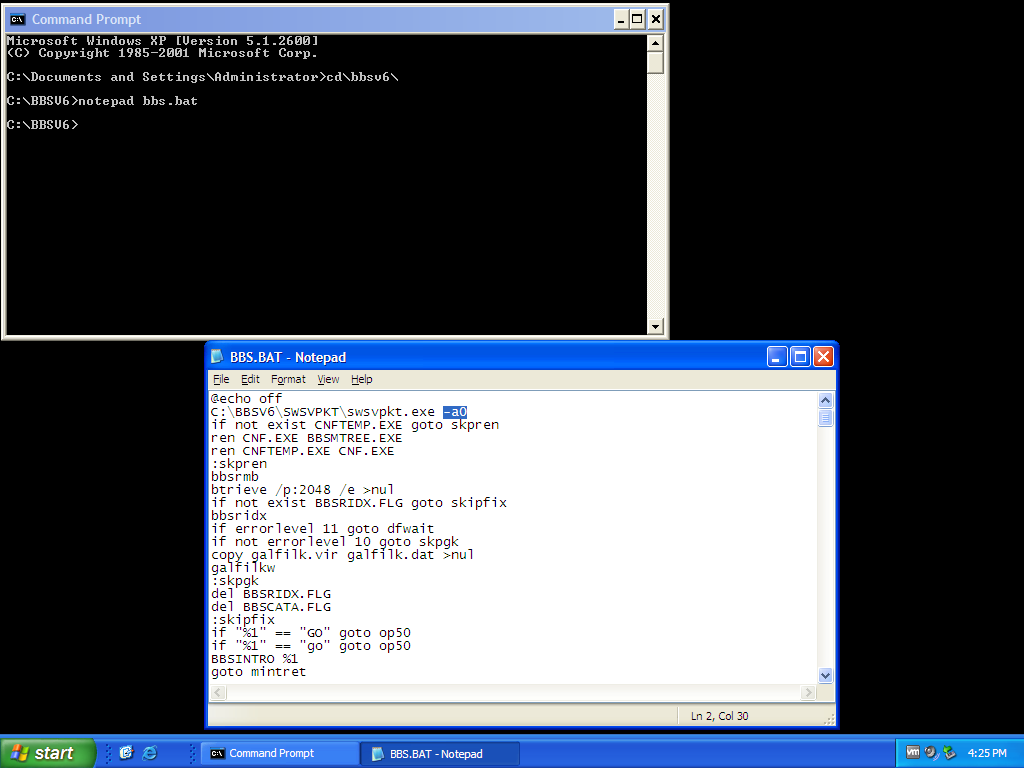Click Notepad's horizontal scrollbar right arrow
The image size is (1024, 768).
808,693
